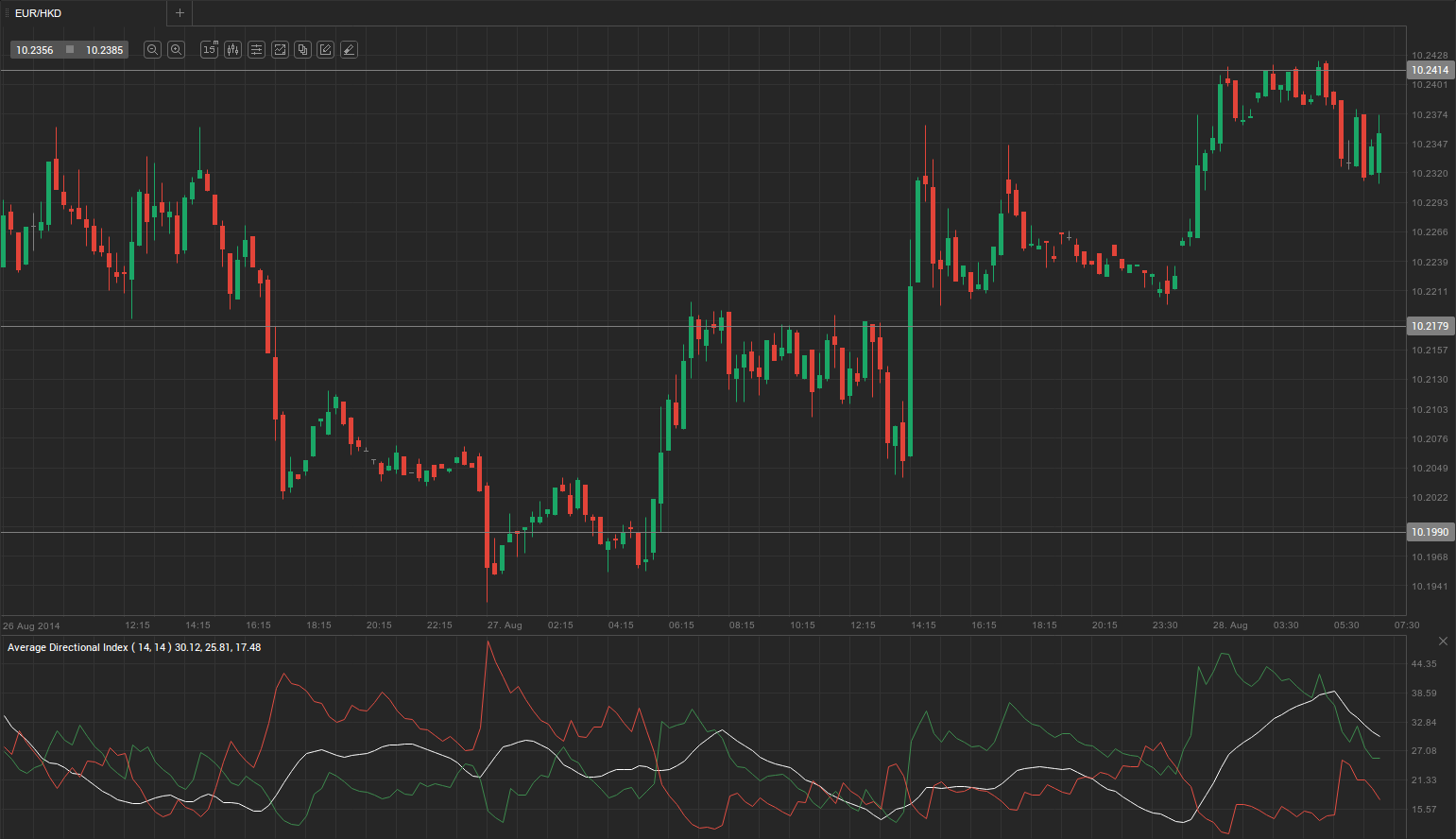Click the 10.2356 sell price
The image size is (1456, 839).
[x=35, y=50]
